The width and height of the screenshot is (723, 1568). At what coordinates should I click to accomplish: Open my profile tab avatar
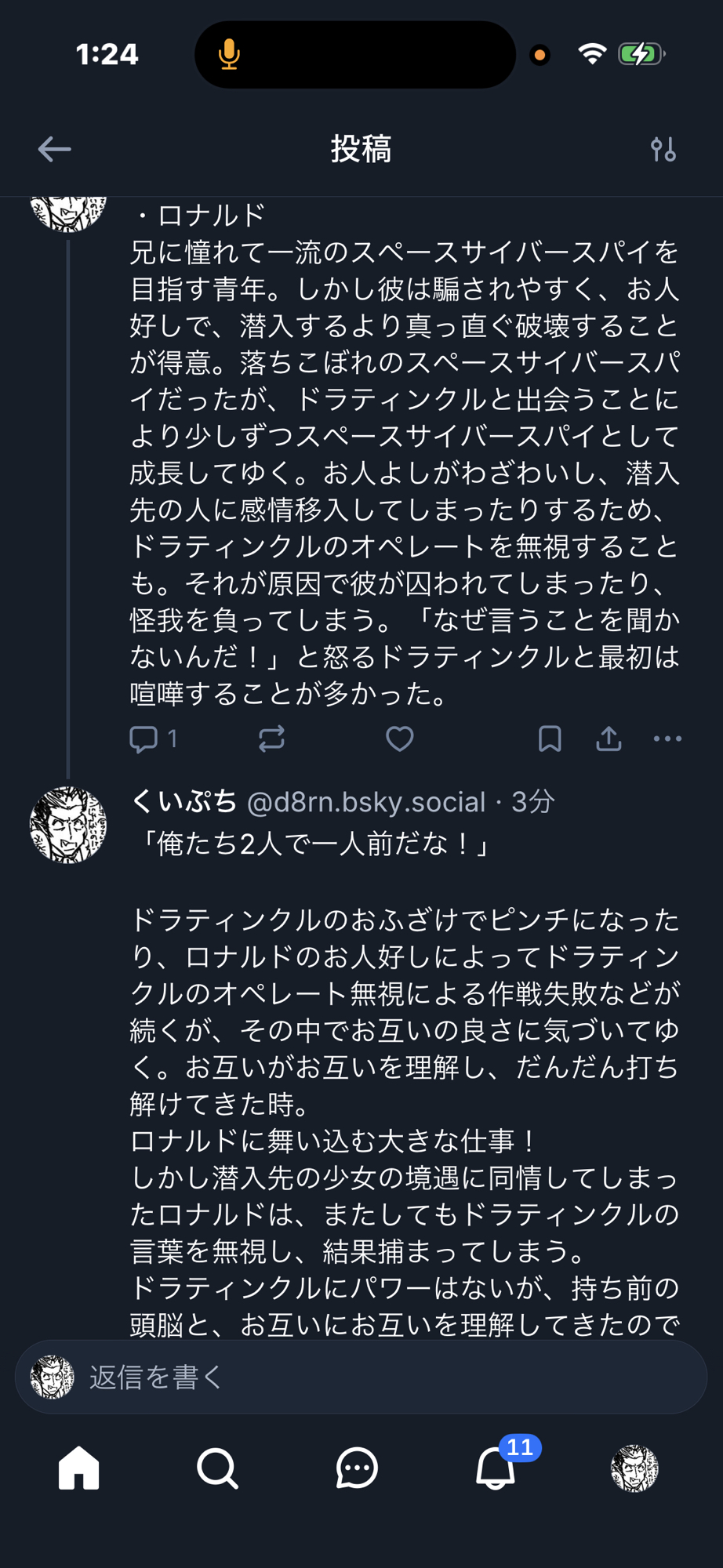[634, 1468]
